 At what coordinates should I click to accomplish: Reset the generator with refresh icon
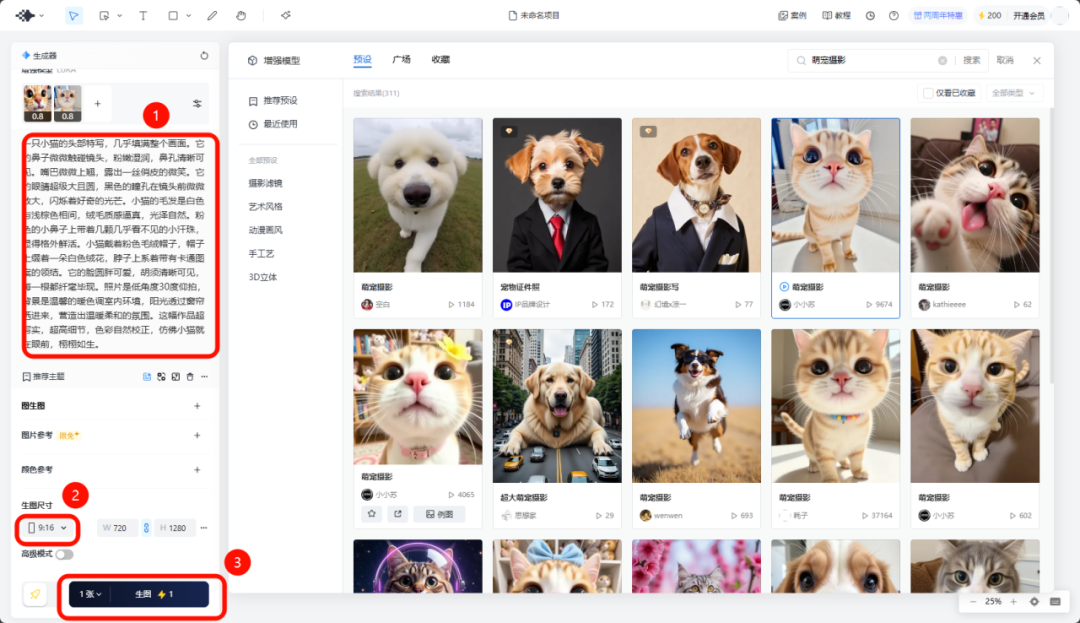pyautogui.click(x=204, y=56)
